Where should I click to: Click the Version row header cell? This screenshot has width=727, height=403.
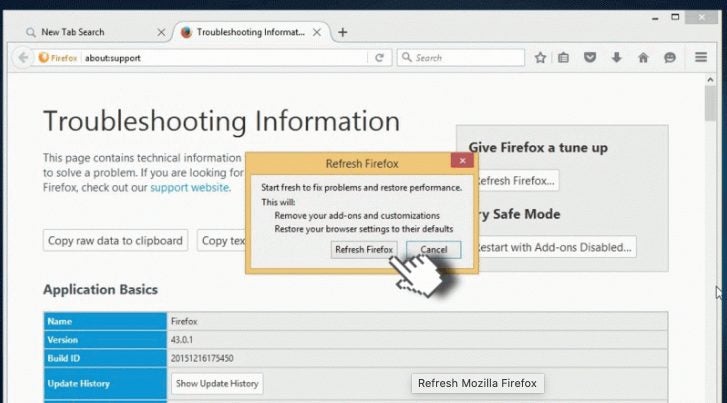click(x=105, y=339)
